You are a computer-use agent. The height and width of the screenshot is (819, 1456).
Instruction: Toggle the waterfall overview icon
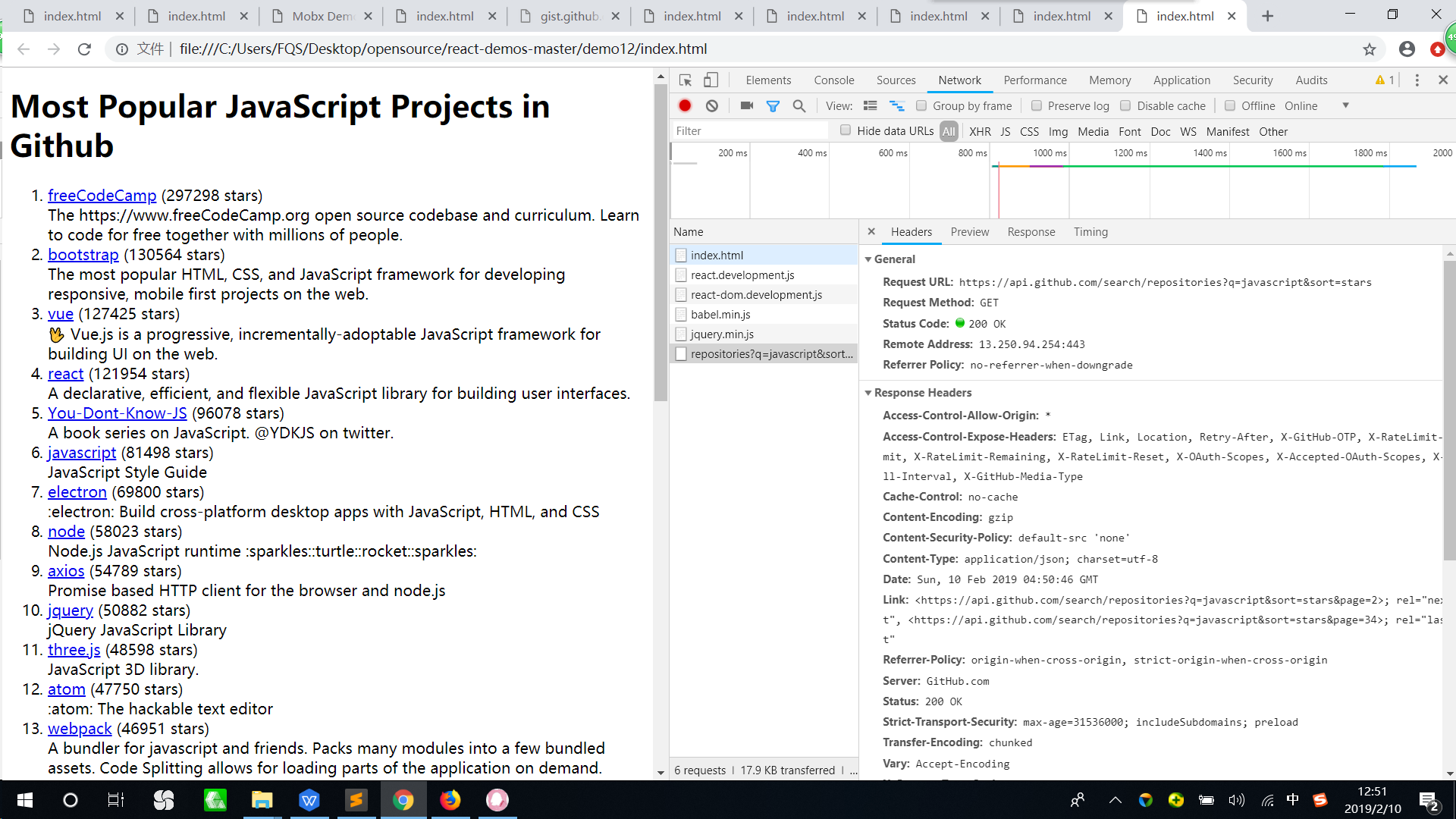point(897,106)
